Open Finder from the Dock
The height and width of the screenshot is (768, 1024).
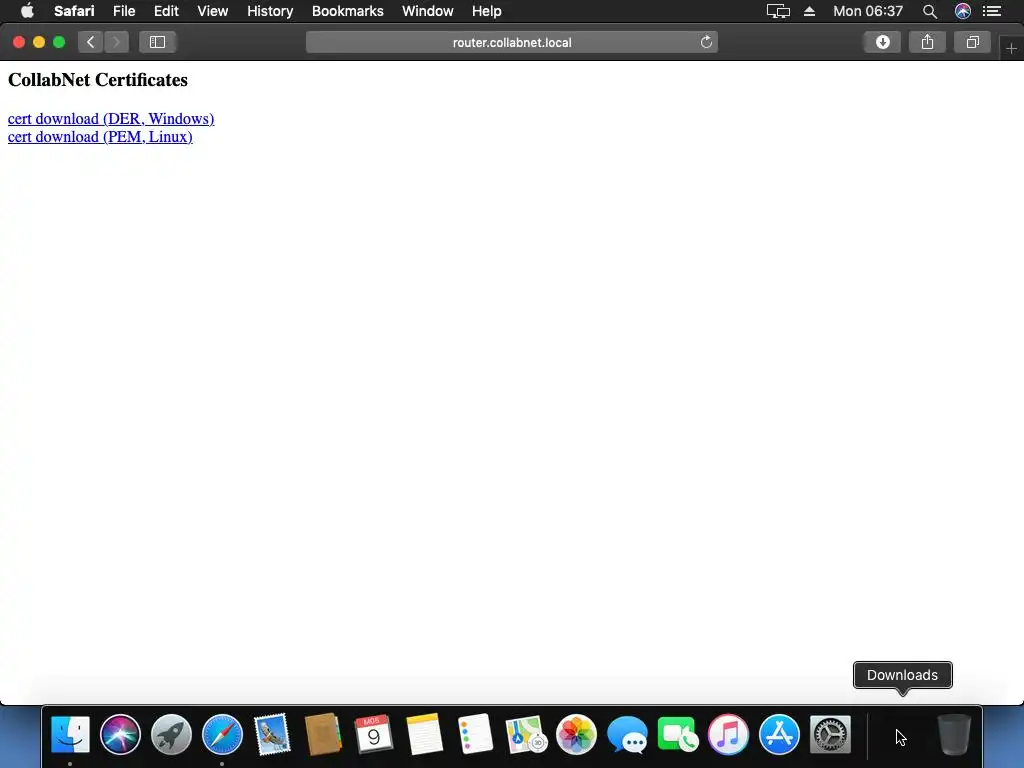click(70, 735)
